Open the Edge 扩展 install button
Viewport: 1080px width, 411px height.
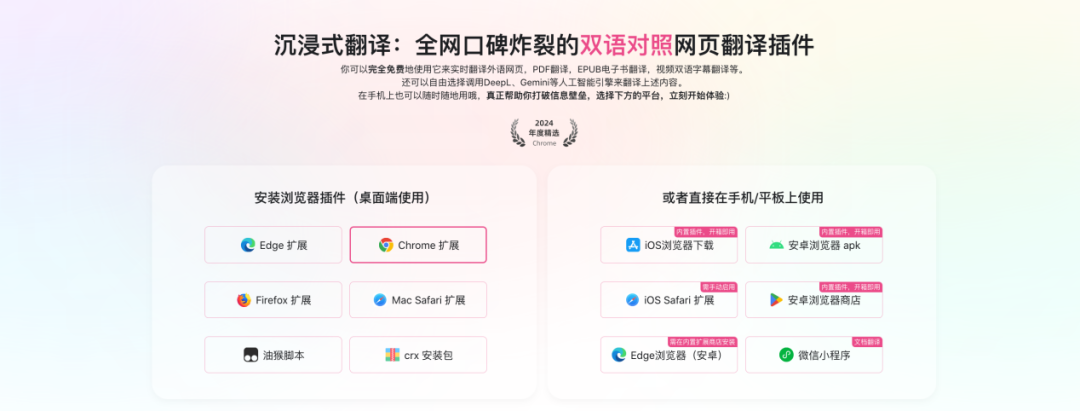273,245
